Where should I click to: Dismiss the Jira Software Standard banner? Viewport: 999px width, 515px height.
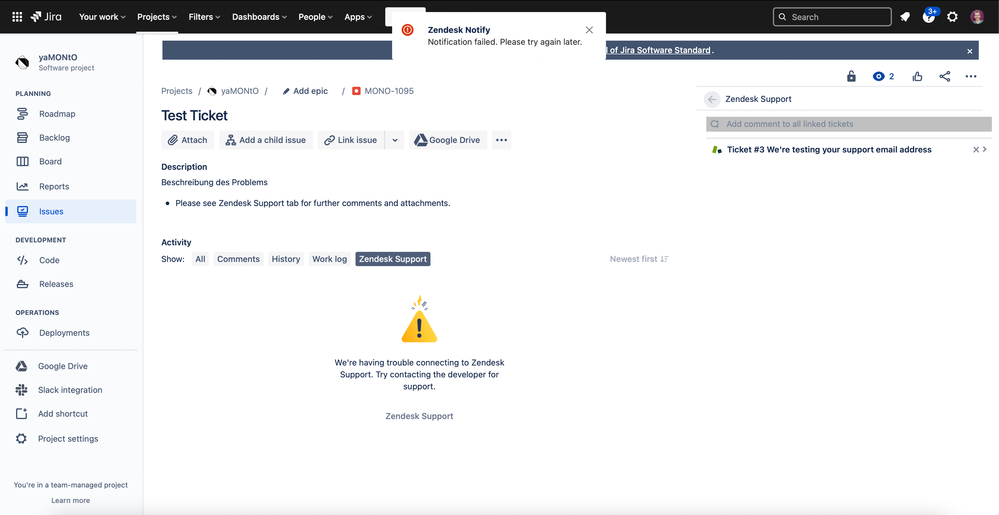click(970, 51)
